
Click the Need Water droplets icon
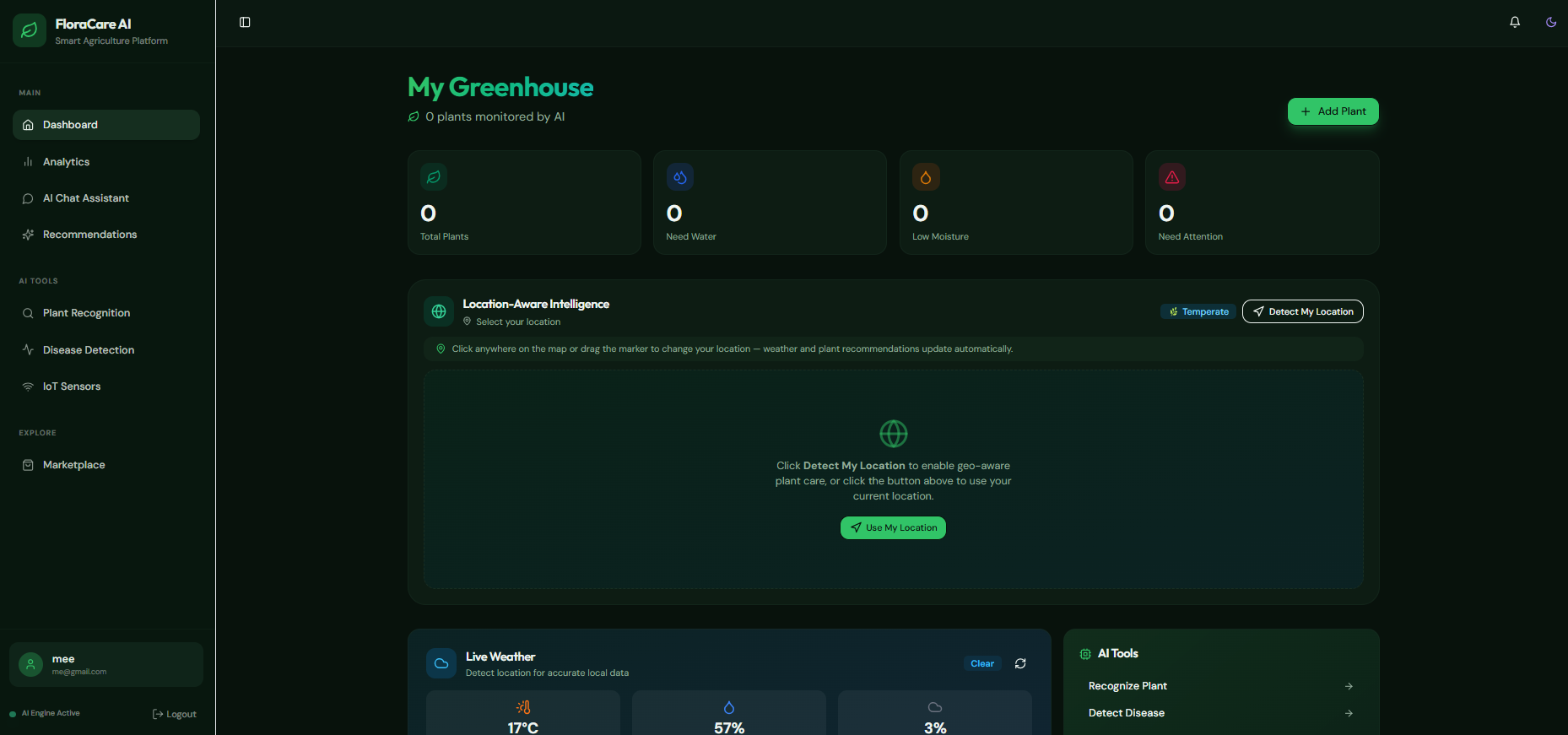tap(680, 177)
